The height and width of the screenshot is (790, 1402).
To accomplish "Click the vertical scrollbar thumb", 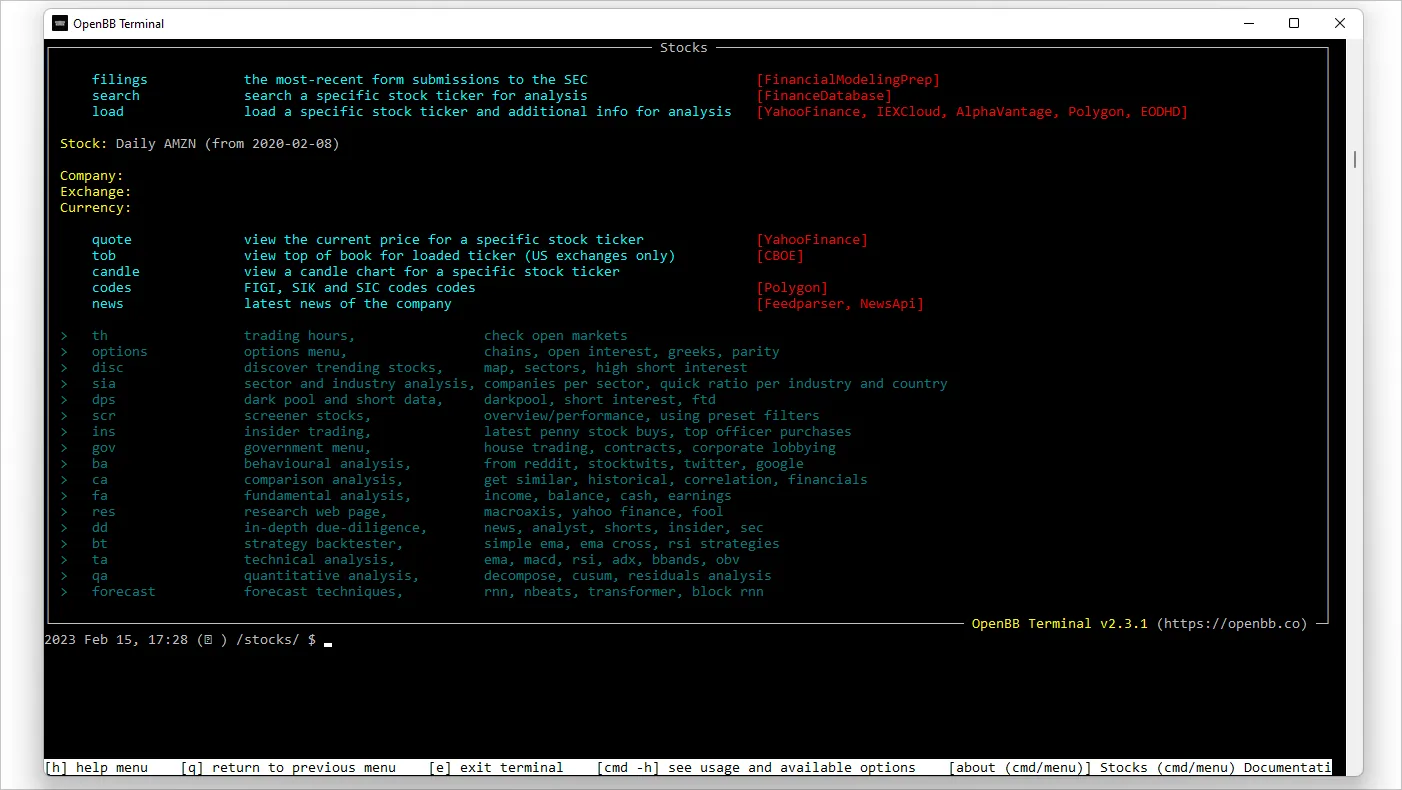I will [x=1354, y=159].
